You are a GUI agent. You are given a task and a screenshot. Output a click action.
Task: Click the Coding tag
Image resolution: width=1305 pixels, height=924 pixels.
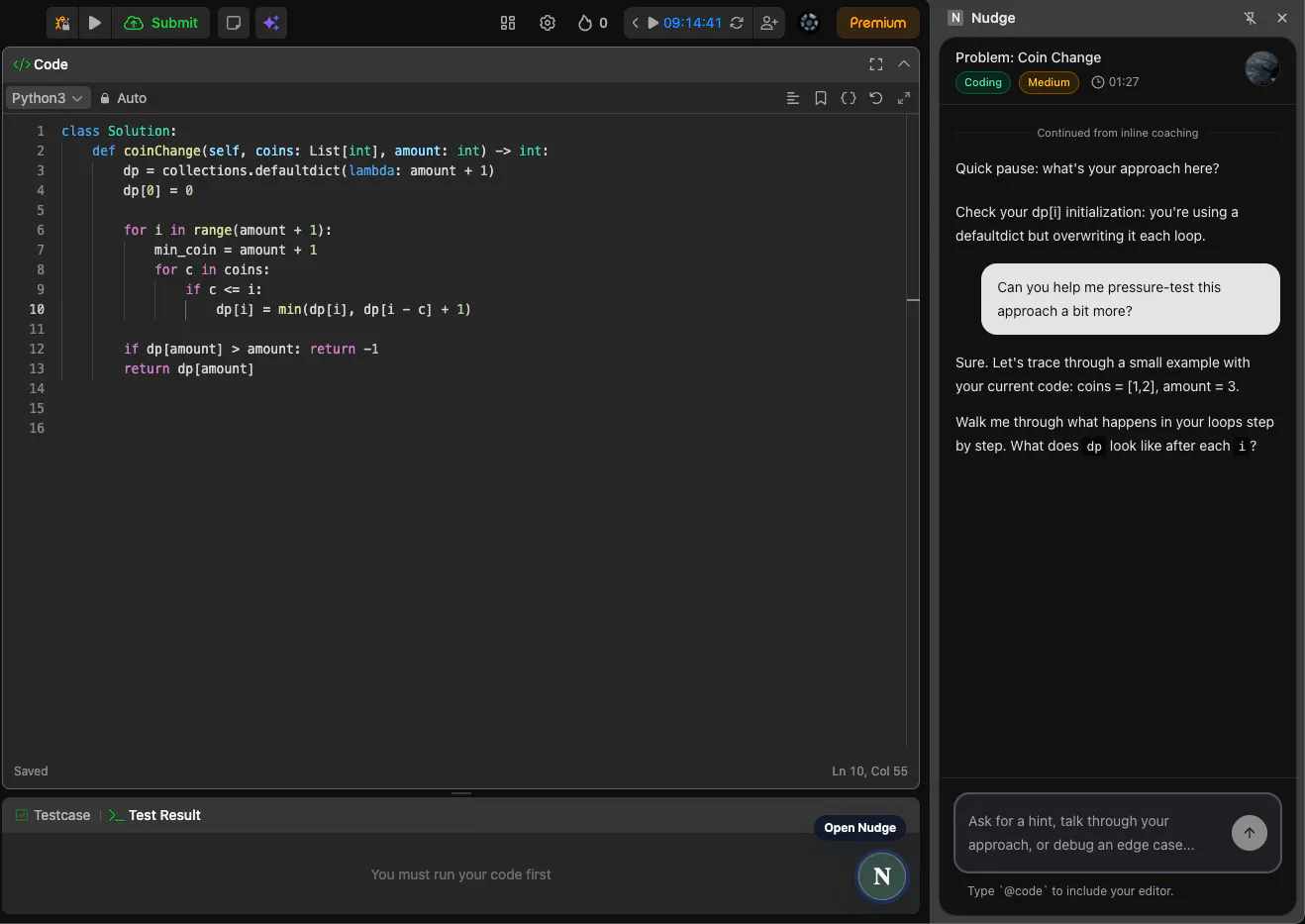983,82
